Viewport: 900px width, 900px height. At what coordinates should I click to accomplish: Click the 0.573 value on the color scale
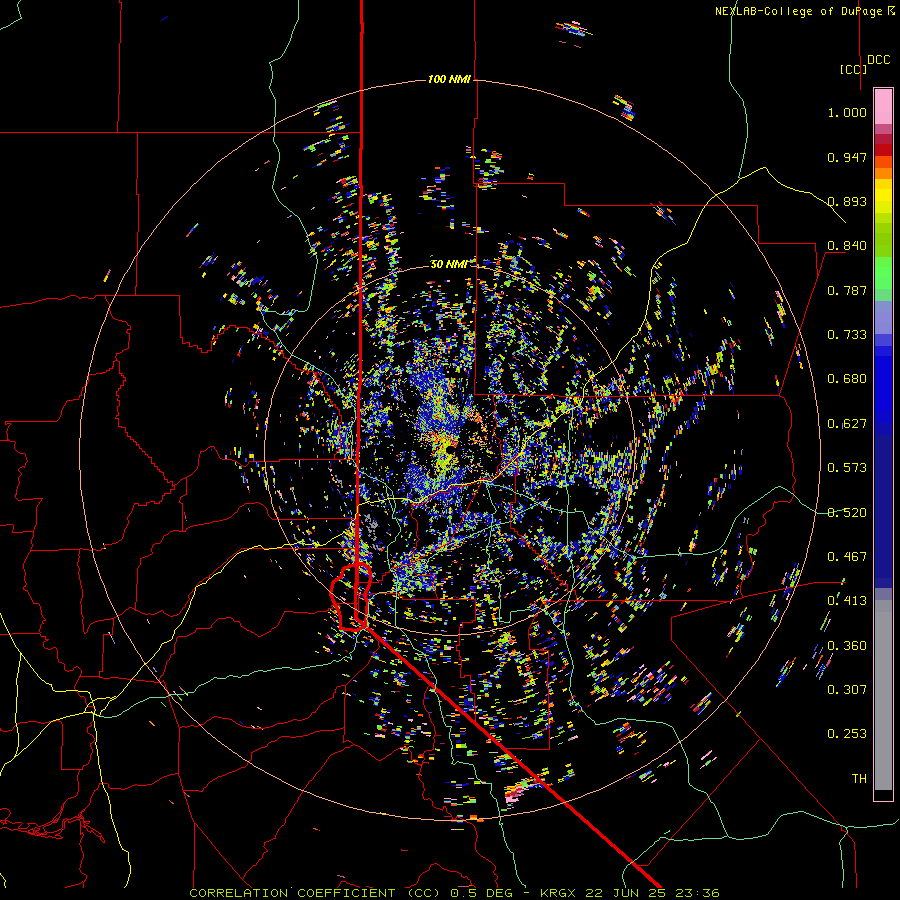pos(847,468)
